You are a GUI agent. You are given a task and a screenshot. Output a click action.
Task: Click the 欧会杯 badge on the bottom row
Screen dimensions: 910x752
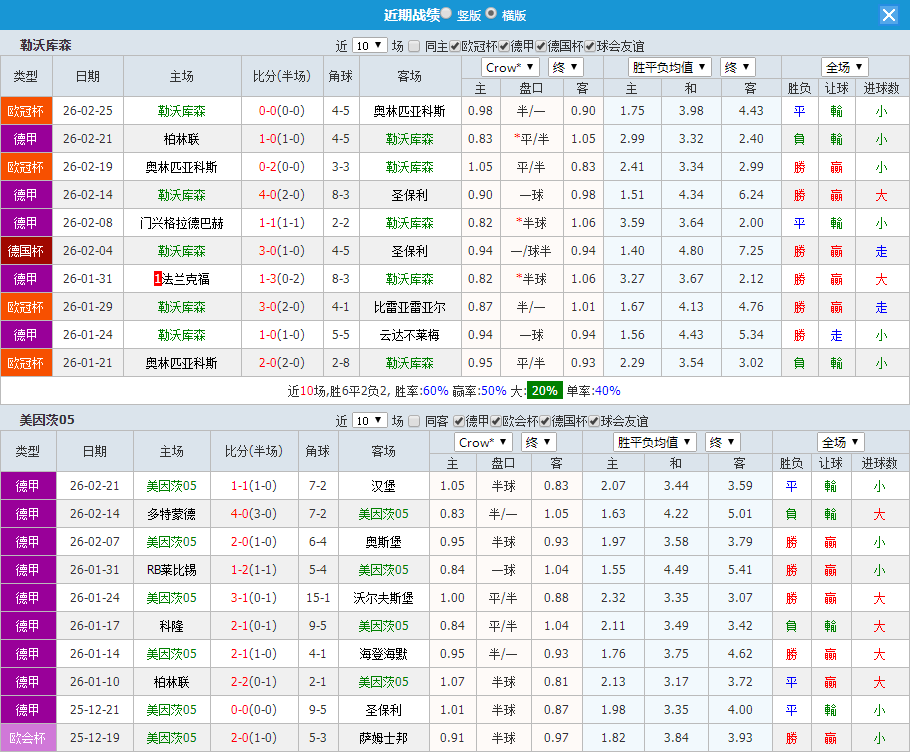(27, 737)
